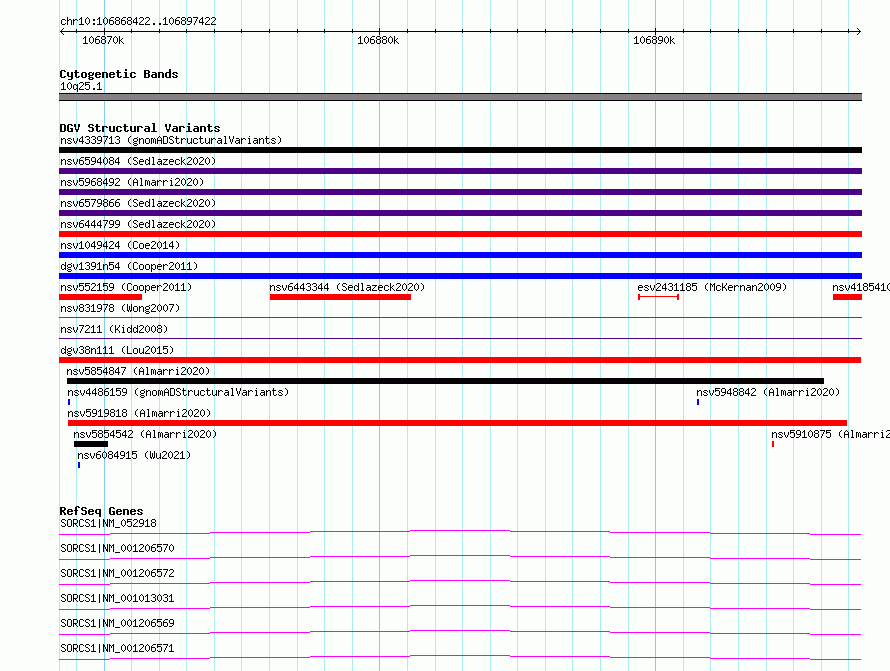Select the blue dgv1391n54 variant bar
Viewport: 890px width, 671px height.
pos(460,276)
